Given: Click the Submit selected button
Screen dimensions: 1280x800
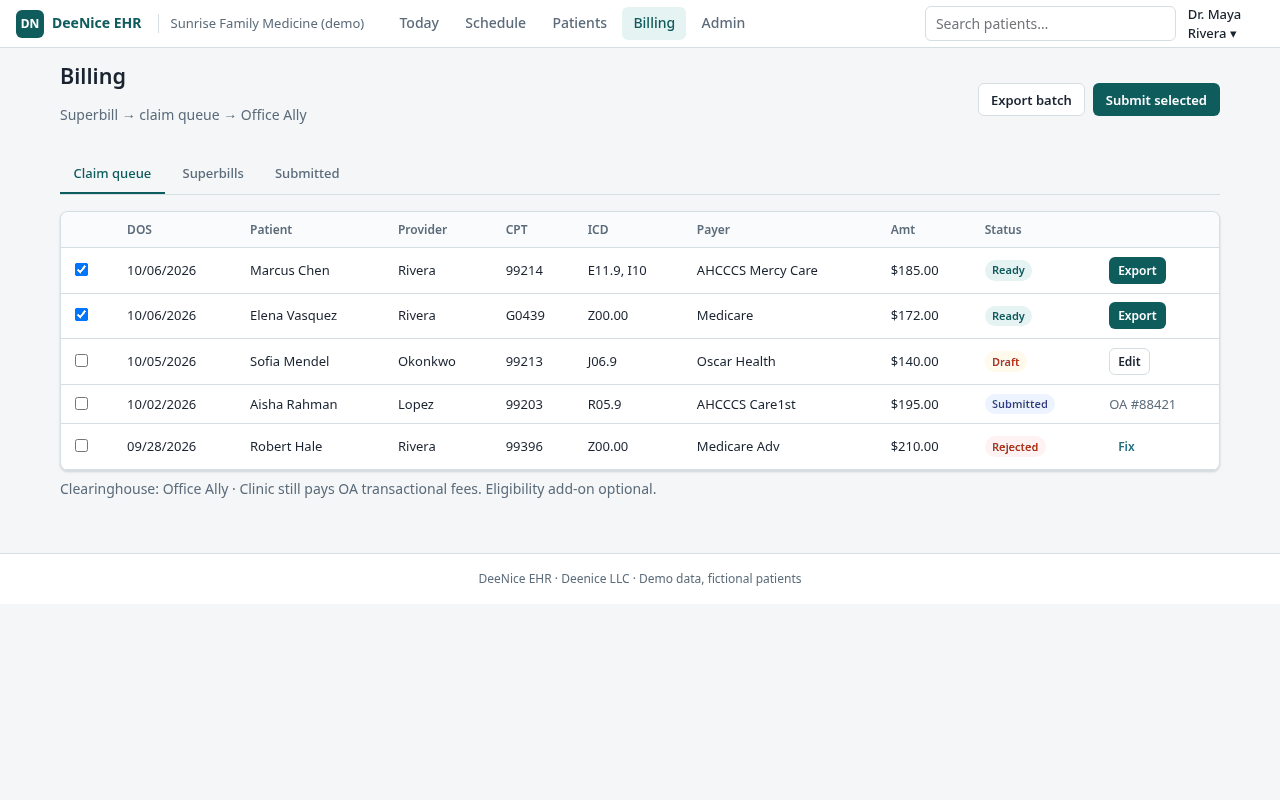Looking at the screenshot, I should pos(1156,100).
